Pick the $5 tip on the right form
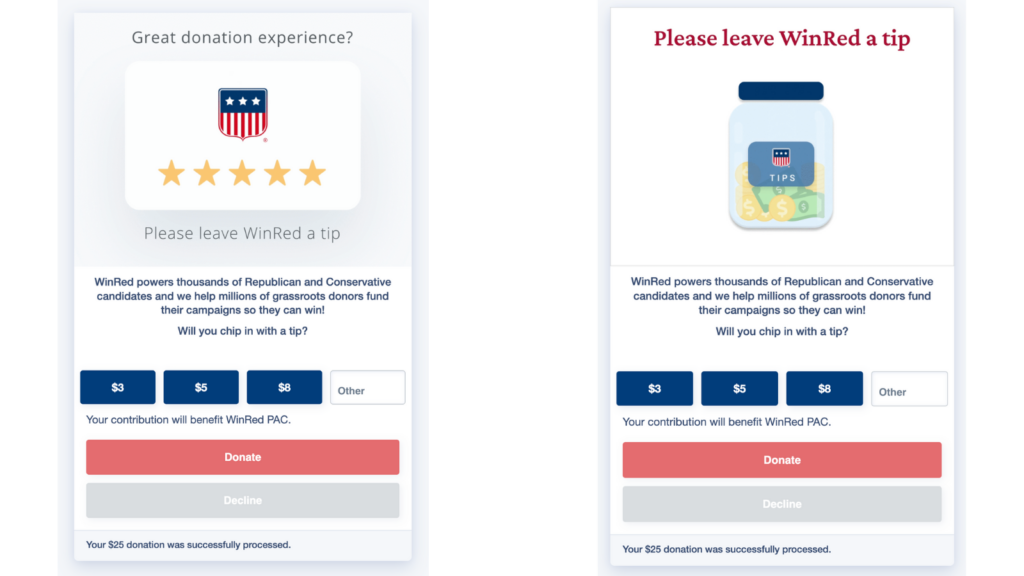The height and width of the screenshot is (576, 1024). tap(739, 389)
